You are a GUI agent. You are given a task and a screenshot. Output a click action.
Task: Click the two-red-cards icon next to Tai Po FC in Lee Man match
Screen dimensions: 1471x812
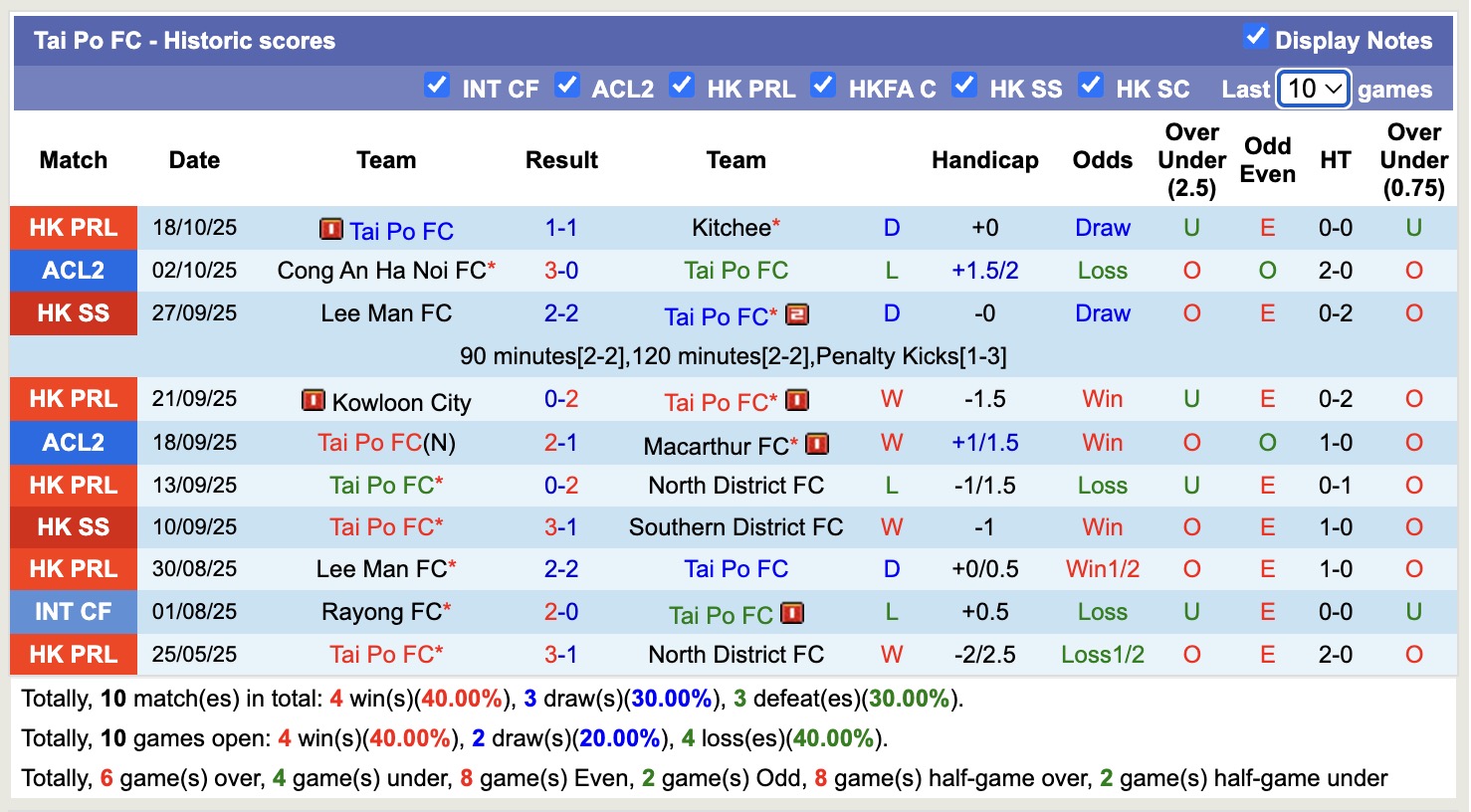click(795, 314)
